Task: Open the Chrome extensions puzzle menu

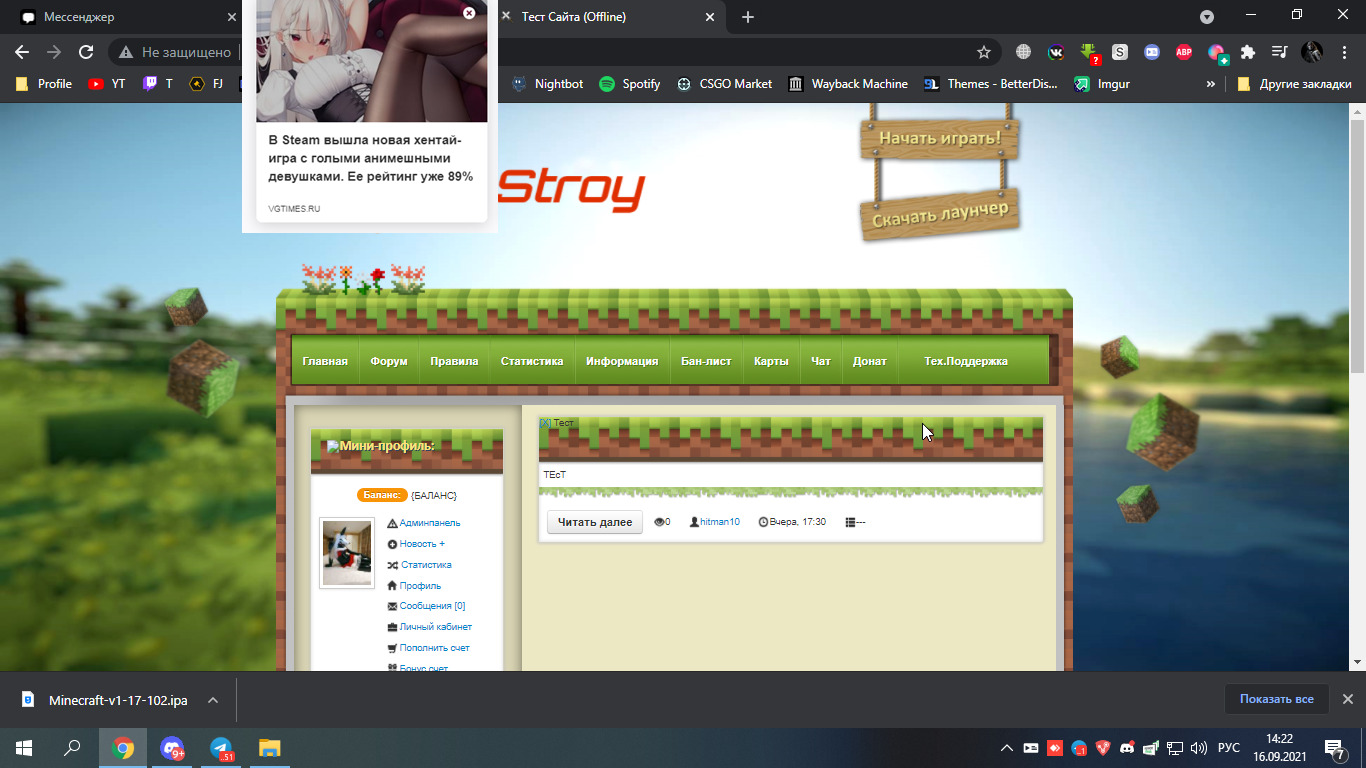Action: pos(1247,52)
